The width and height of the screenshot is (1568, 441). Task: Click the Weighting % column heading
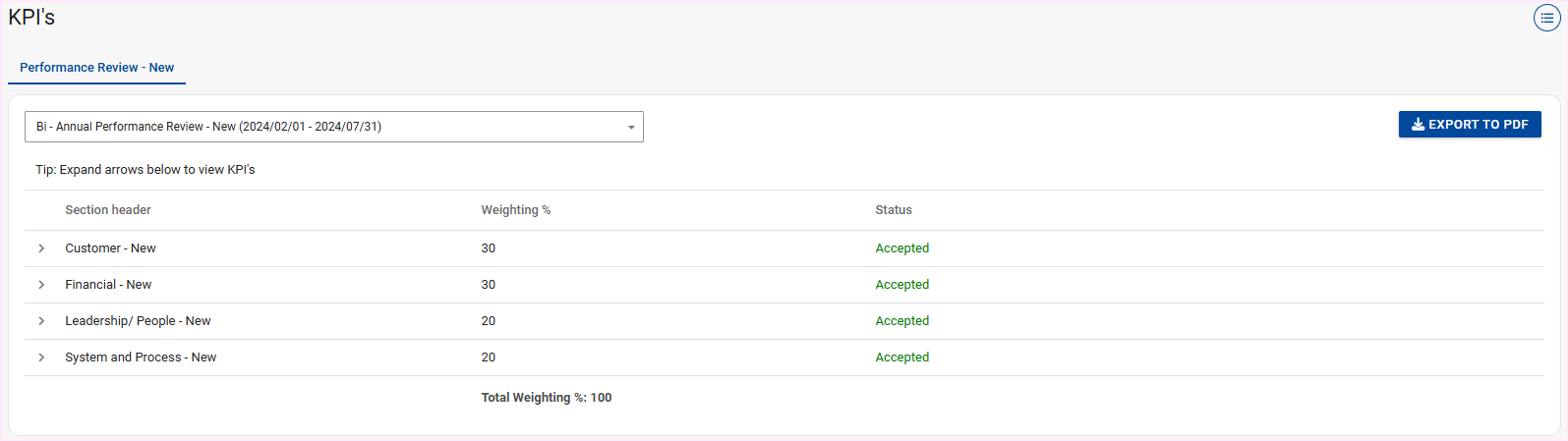coord(515,210)
